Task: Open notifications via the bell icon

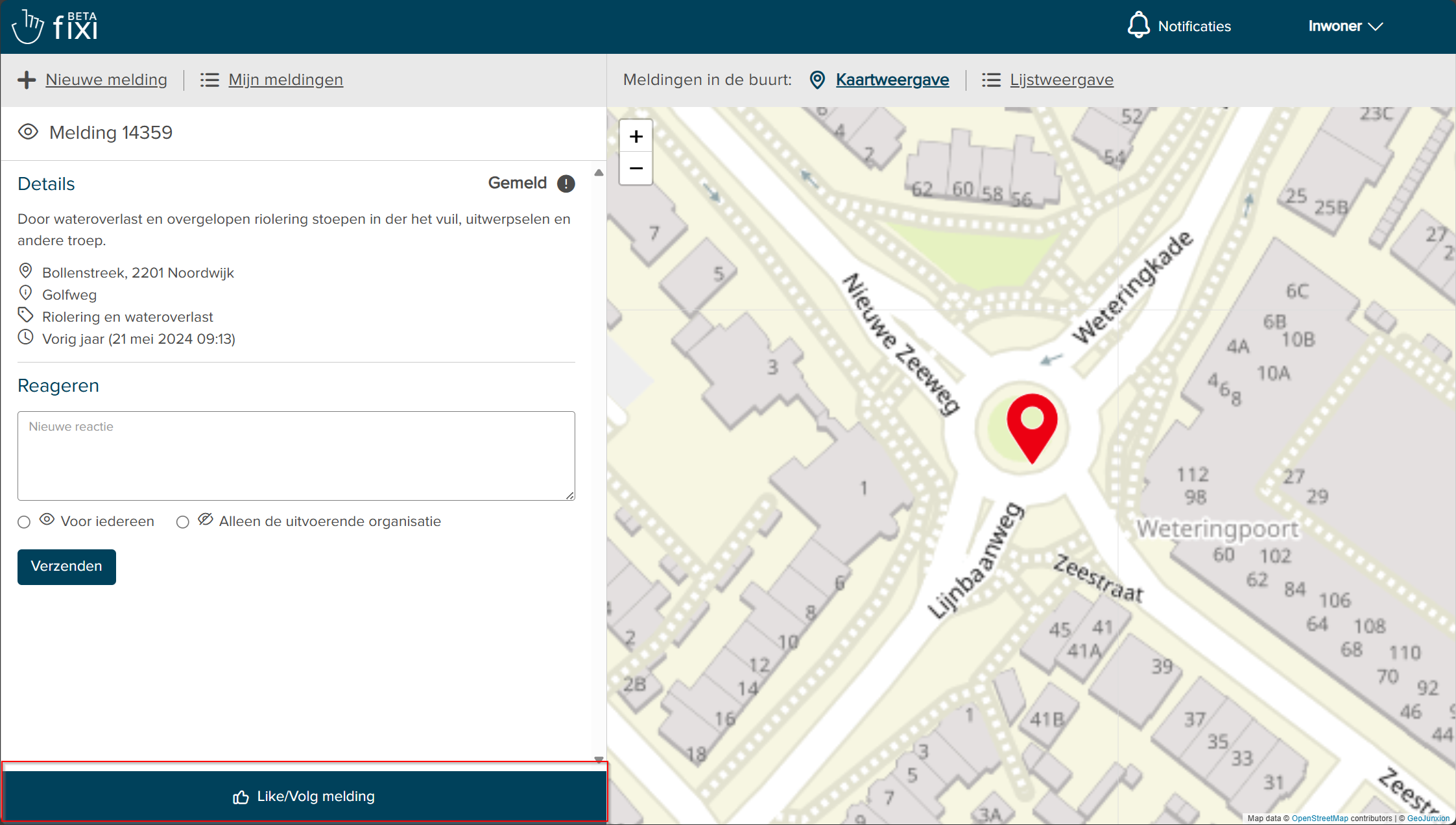Action: (1138, 26)
